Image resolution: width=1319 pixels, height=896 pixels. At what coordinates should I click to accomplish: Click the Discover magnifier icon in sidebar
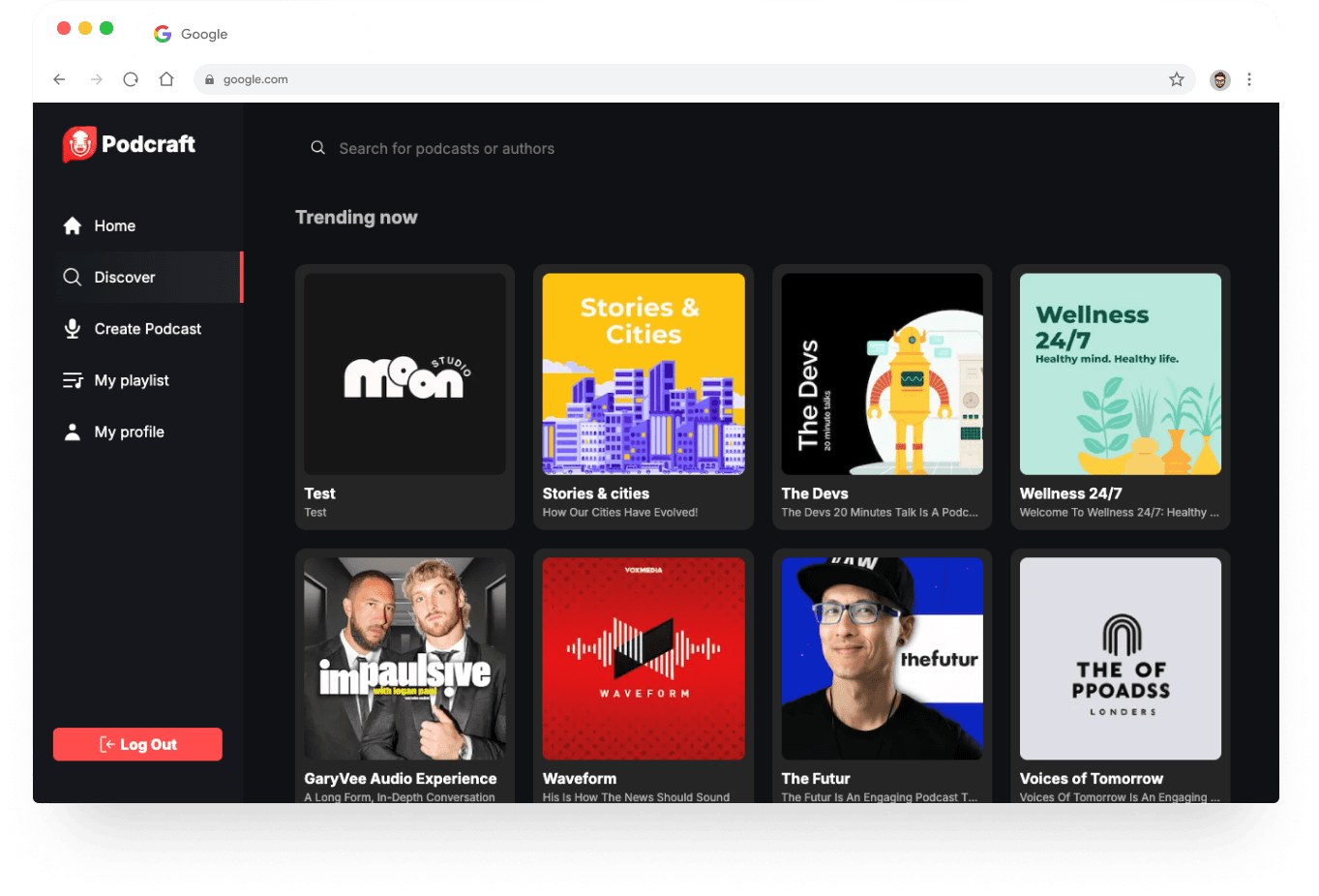pos(73,277)
